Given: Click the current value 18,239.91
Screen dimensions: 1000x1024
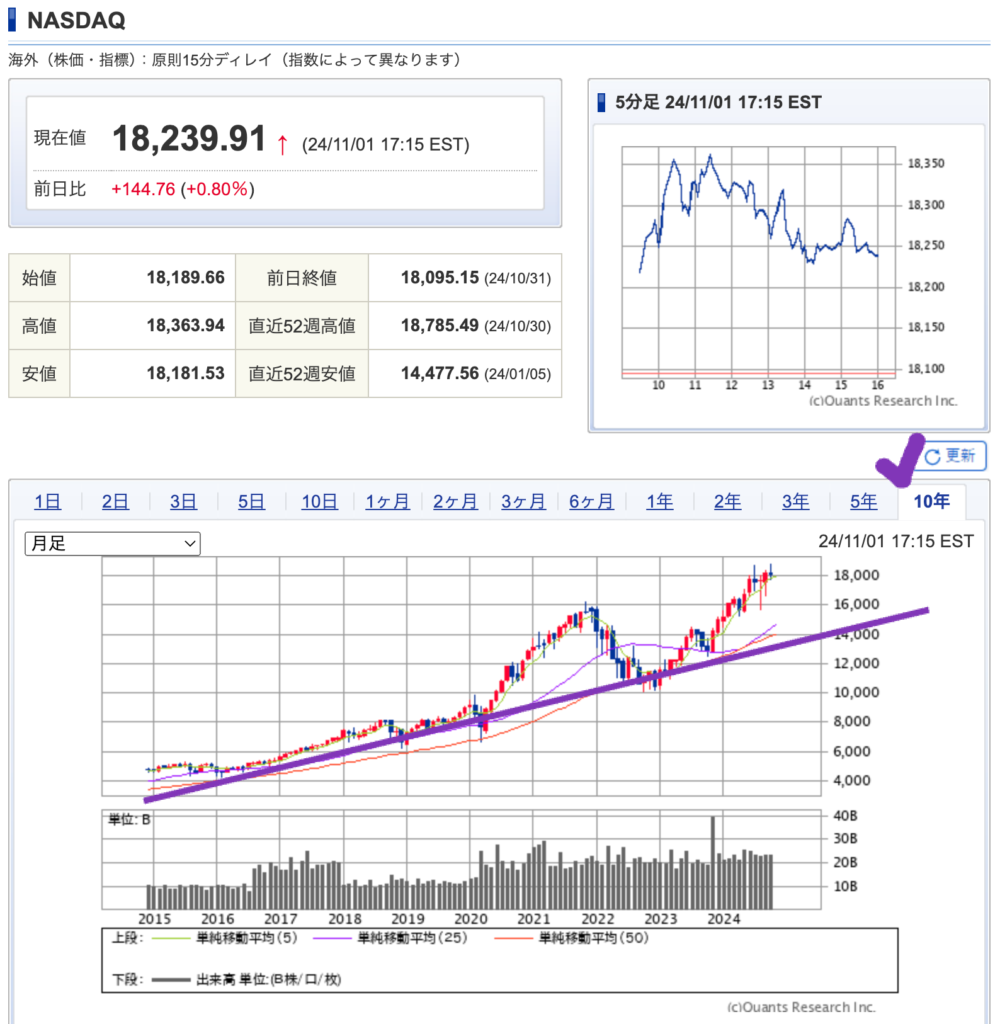Looking at the screenshot, I should pyautogui.click(x=189, y=139).
